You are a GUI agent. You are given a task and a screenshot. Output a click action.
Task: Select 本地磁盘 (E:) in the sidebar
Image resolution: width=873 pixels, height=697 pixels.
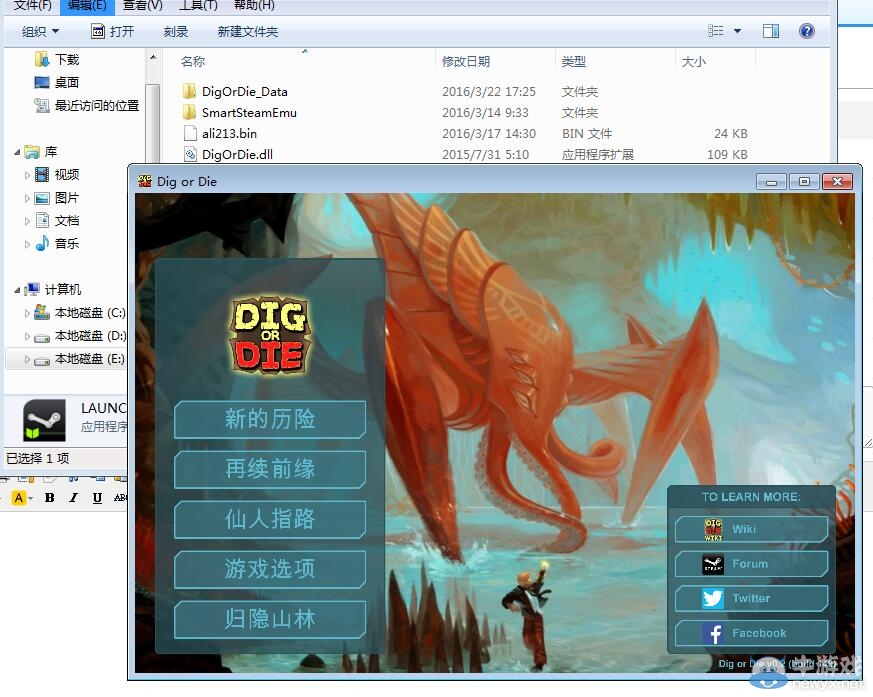point(90,359)
